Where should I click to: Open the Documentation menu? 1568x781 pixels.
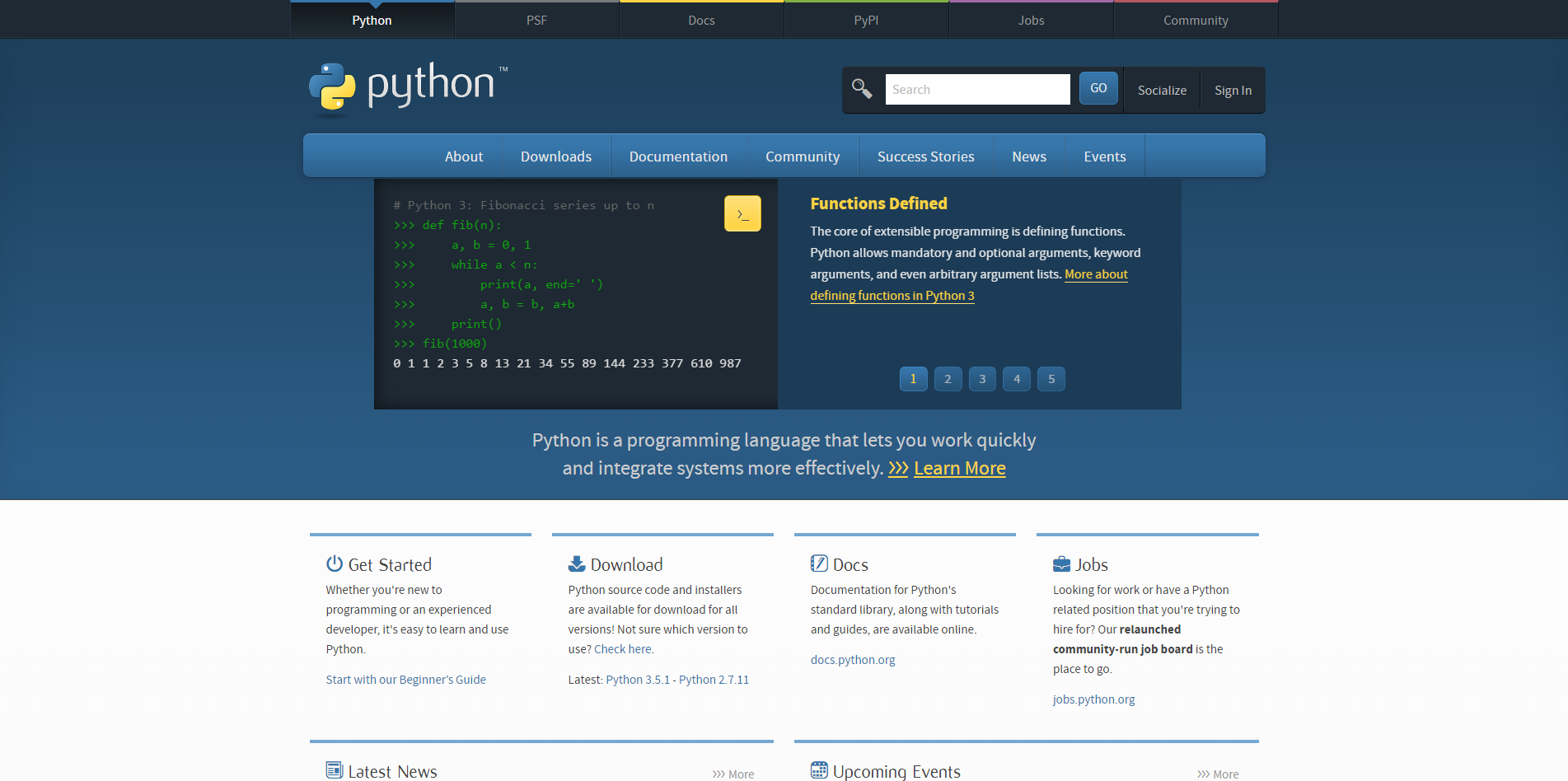point(678,157)
